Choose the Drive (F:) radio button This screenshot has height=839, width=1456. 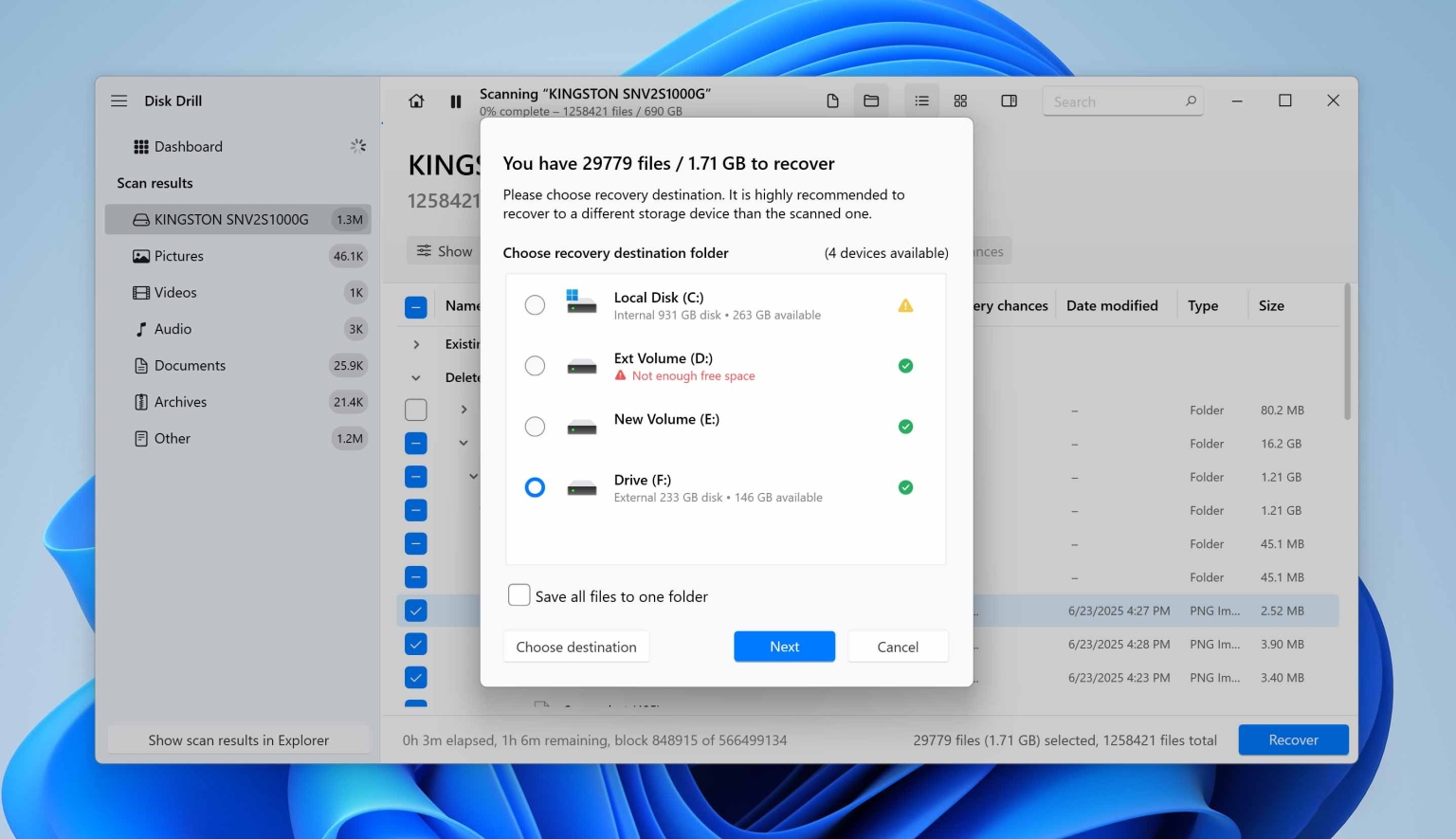click(535, 487)
